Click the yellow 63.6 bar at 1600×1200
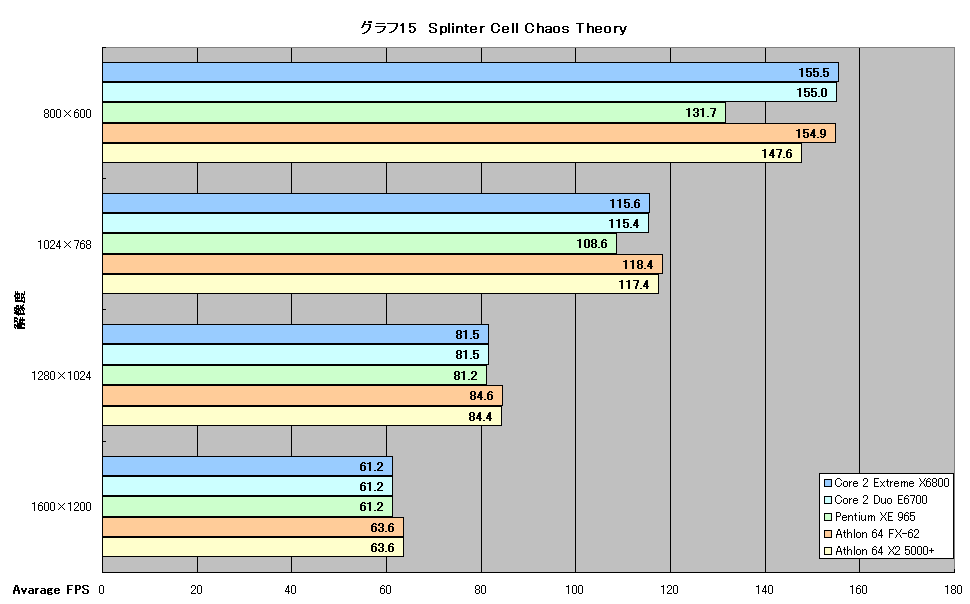Image resolution: width=970 pixels, height=604 pixels. 253,547
